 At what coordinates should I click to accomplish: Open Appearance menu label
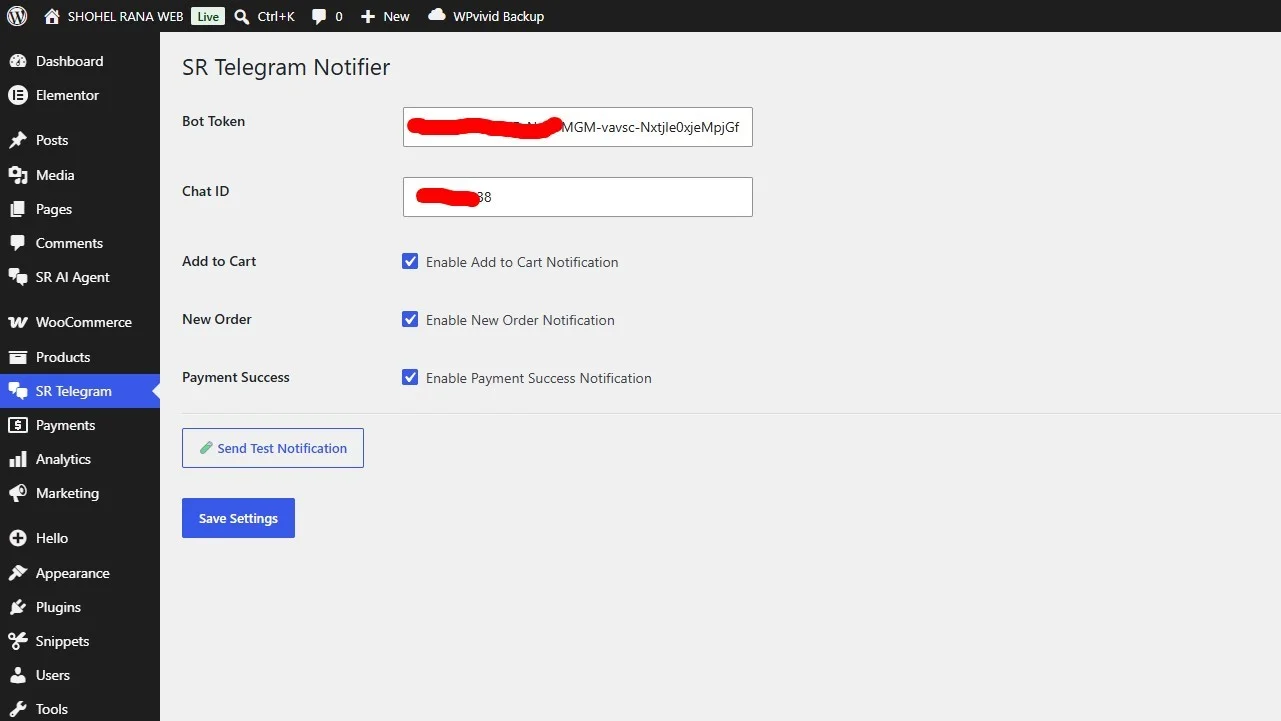(x=72, y=573)
